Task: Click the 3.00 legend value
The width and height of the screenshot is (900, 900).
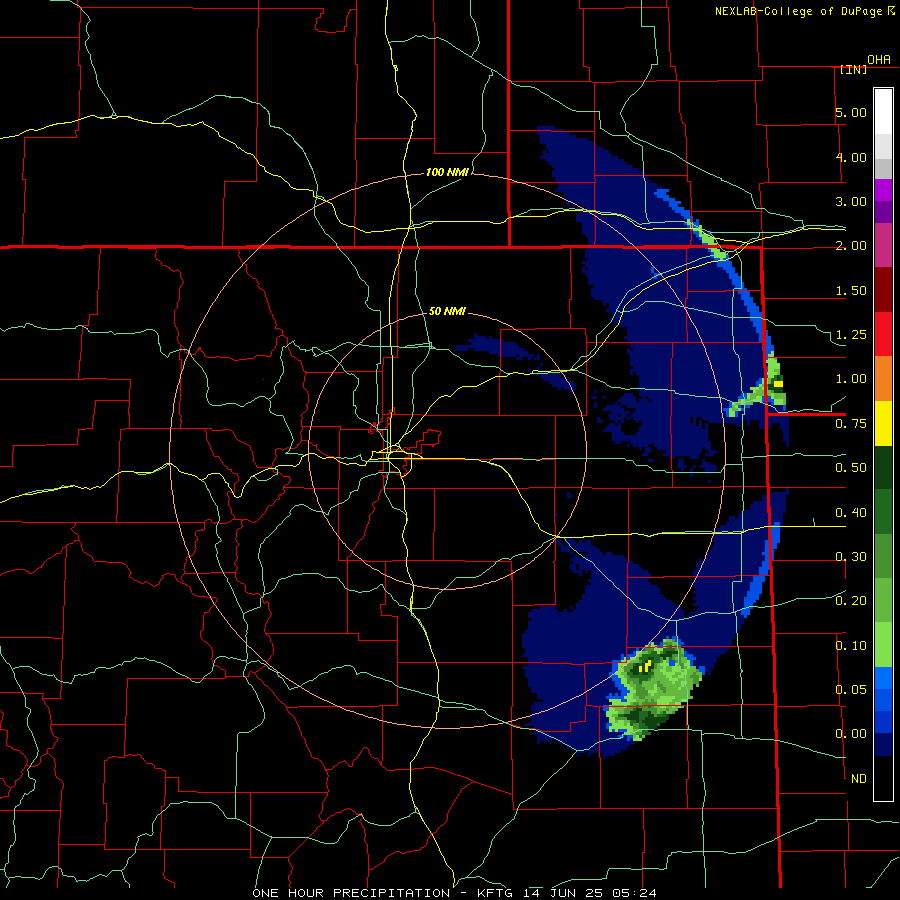Action: 851,201
